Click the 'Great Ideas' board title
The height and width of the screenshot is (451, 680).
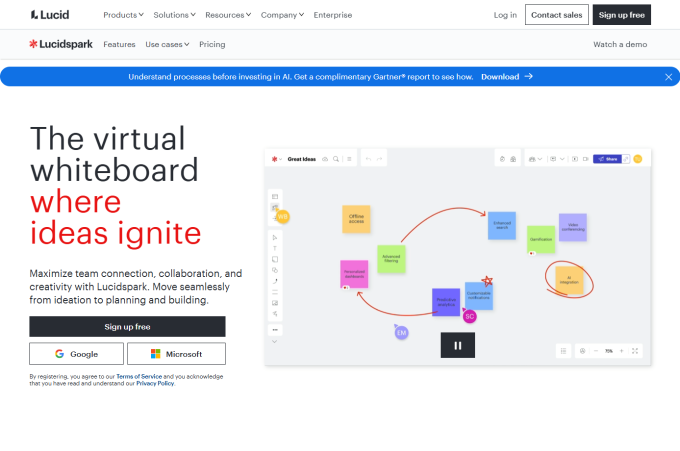[x=302, y=159]
